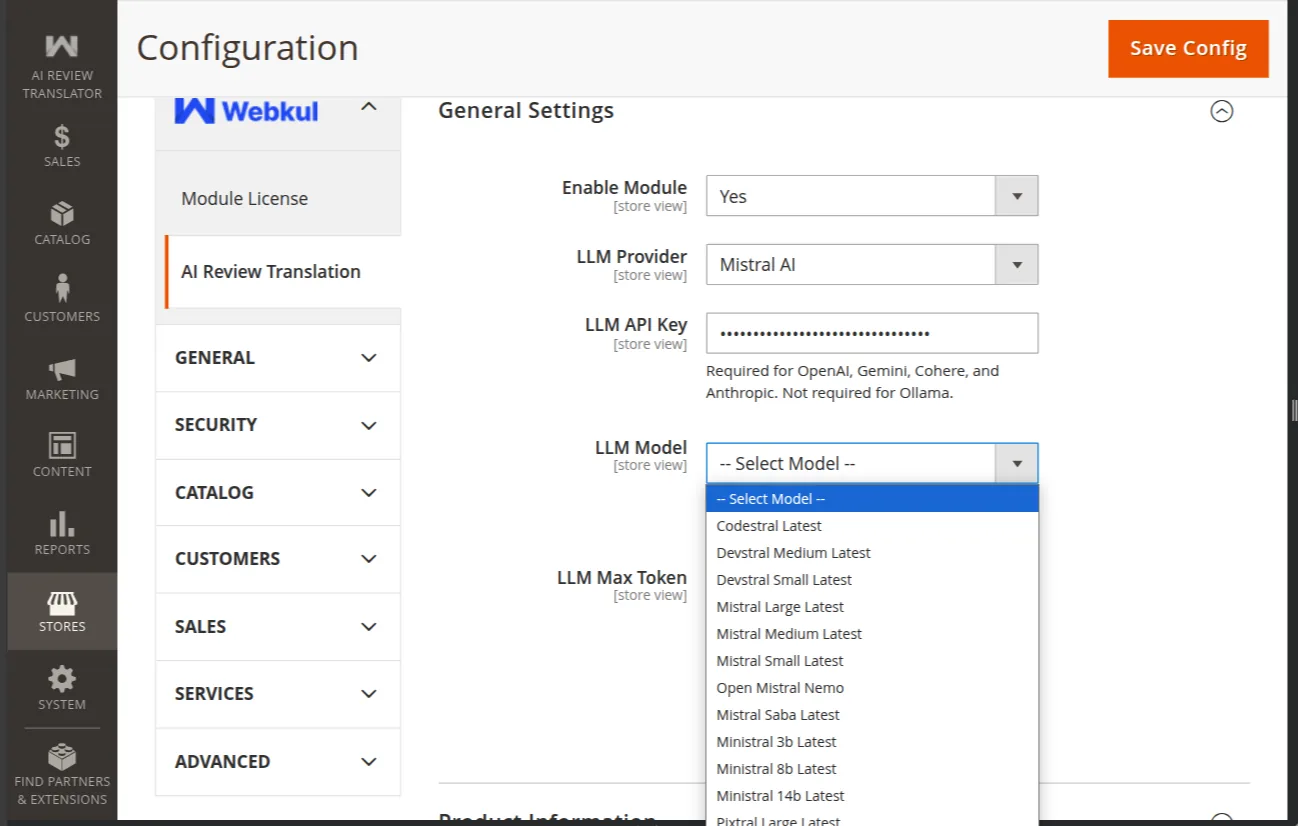
Task: Open the LLM Provider dropdown
Action: (x=872, y=265)
